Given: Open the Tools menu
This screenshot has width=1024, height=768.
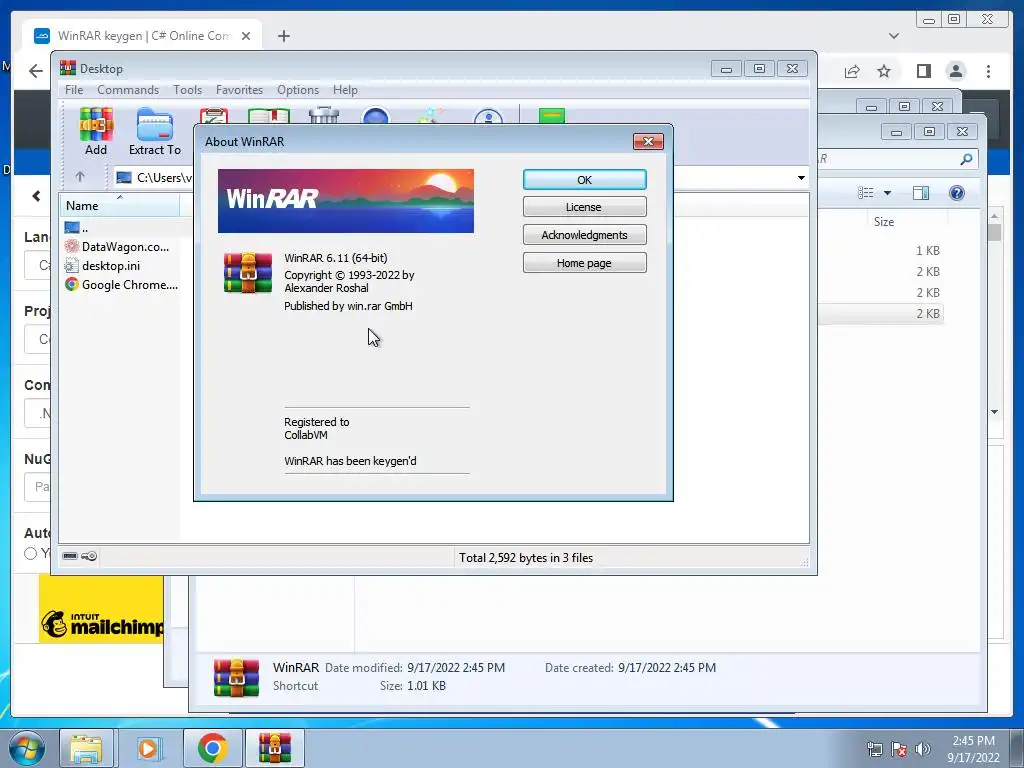Looking at the screenshot, I should [x=187, y=90].
